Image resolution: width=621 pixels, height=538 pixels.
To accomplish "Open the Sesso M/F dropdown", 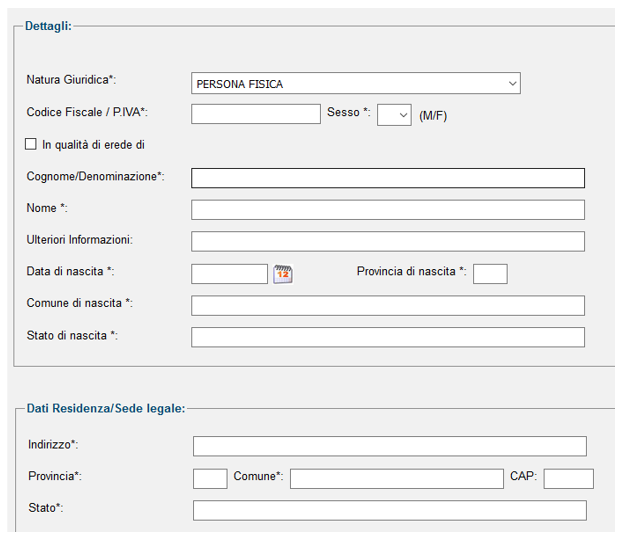I will [x=394, y=115].
